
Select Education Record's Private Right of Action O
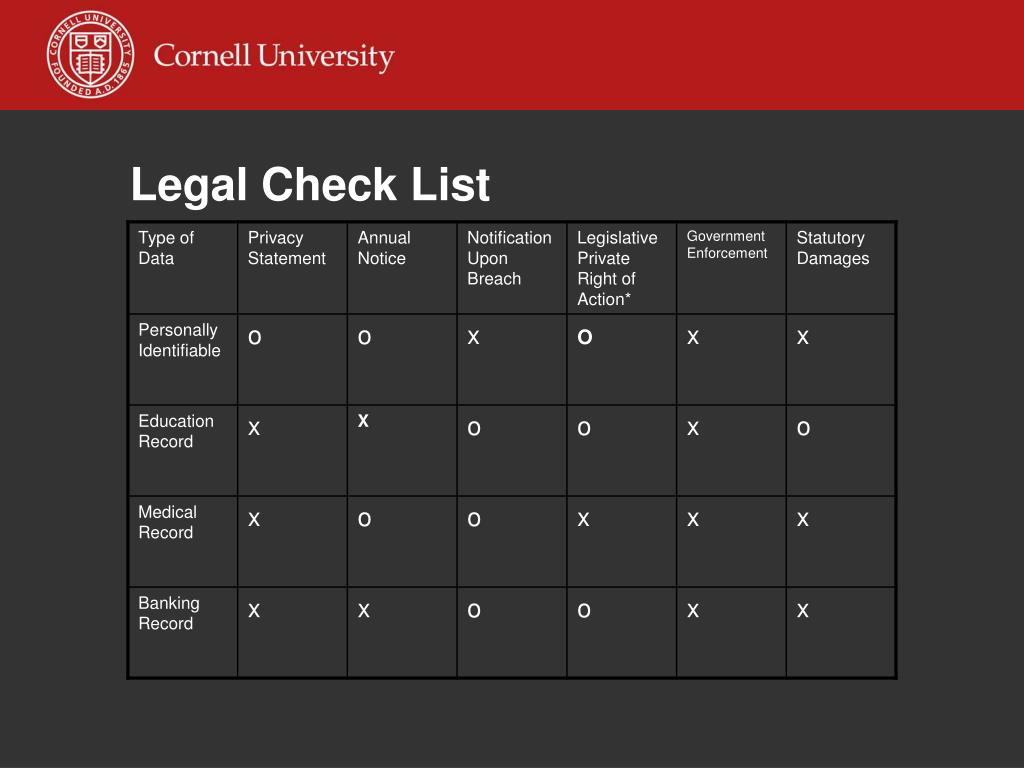[x=584, y=428]
